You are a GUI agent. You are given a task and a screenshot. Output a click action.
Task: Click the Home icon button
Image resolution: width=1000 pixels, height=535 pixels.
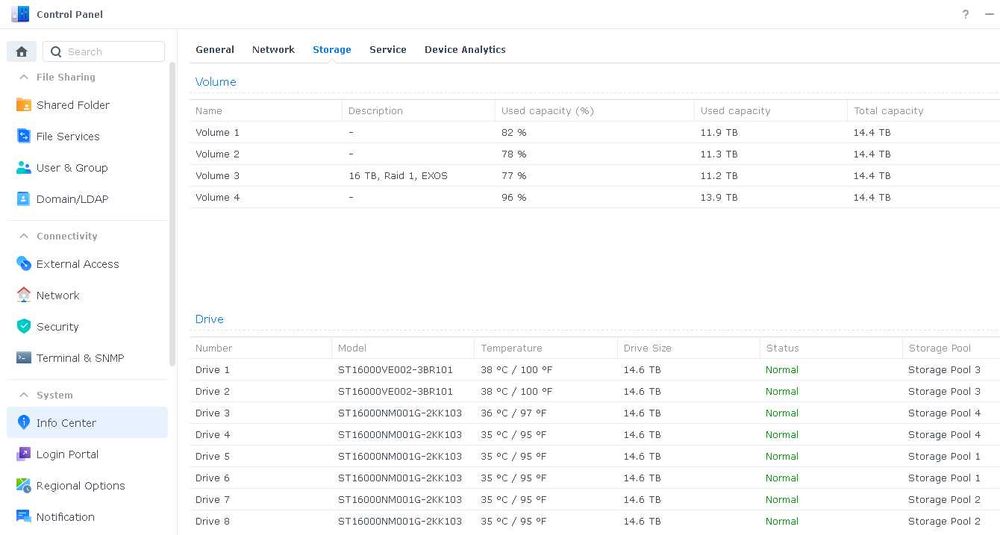(x=22, y=52)
